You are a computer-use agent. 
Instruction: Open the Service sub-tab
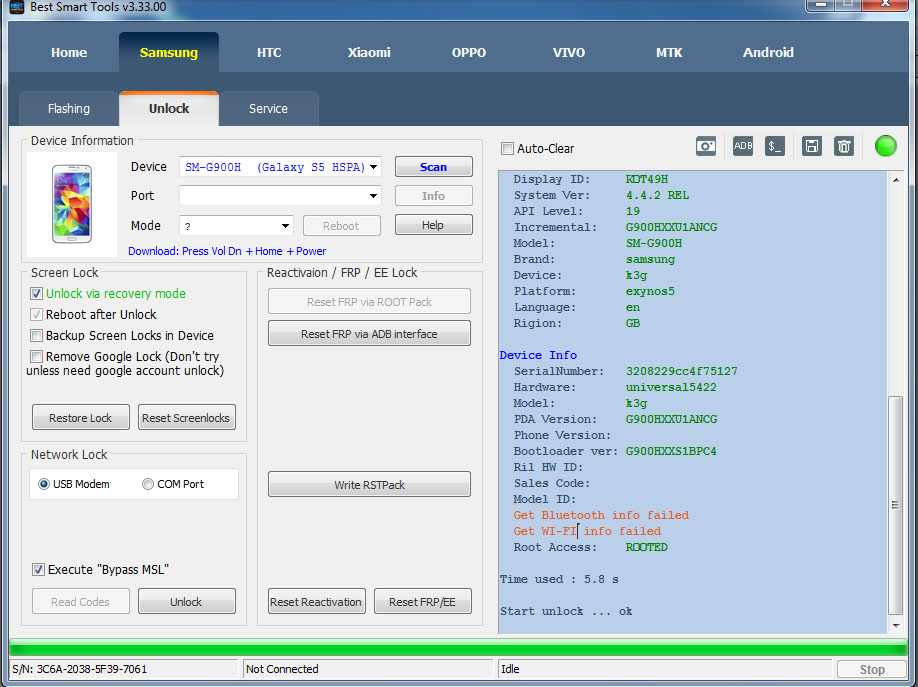tap(268, 109)
